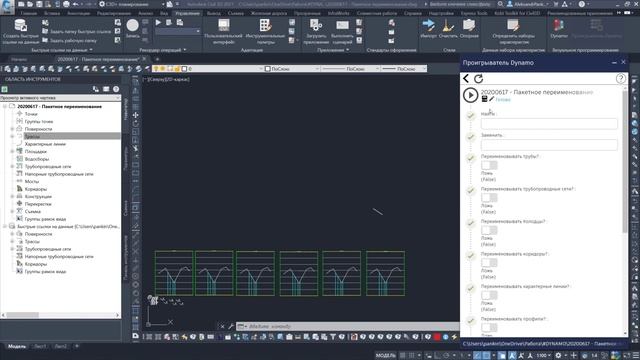The image size is (640, 360).
Task: Go back in Dynamo Player
Action: click(x=466, y=78)
